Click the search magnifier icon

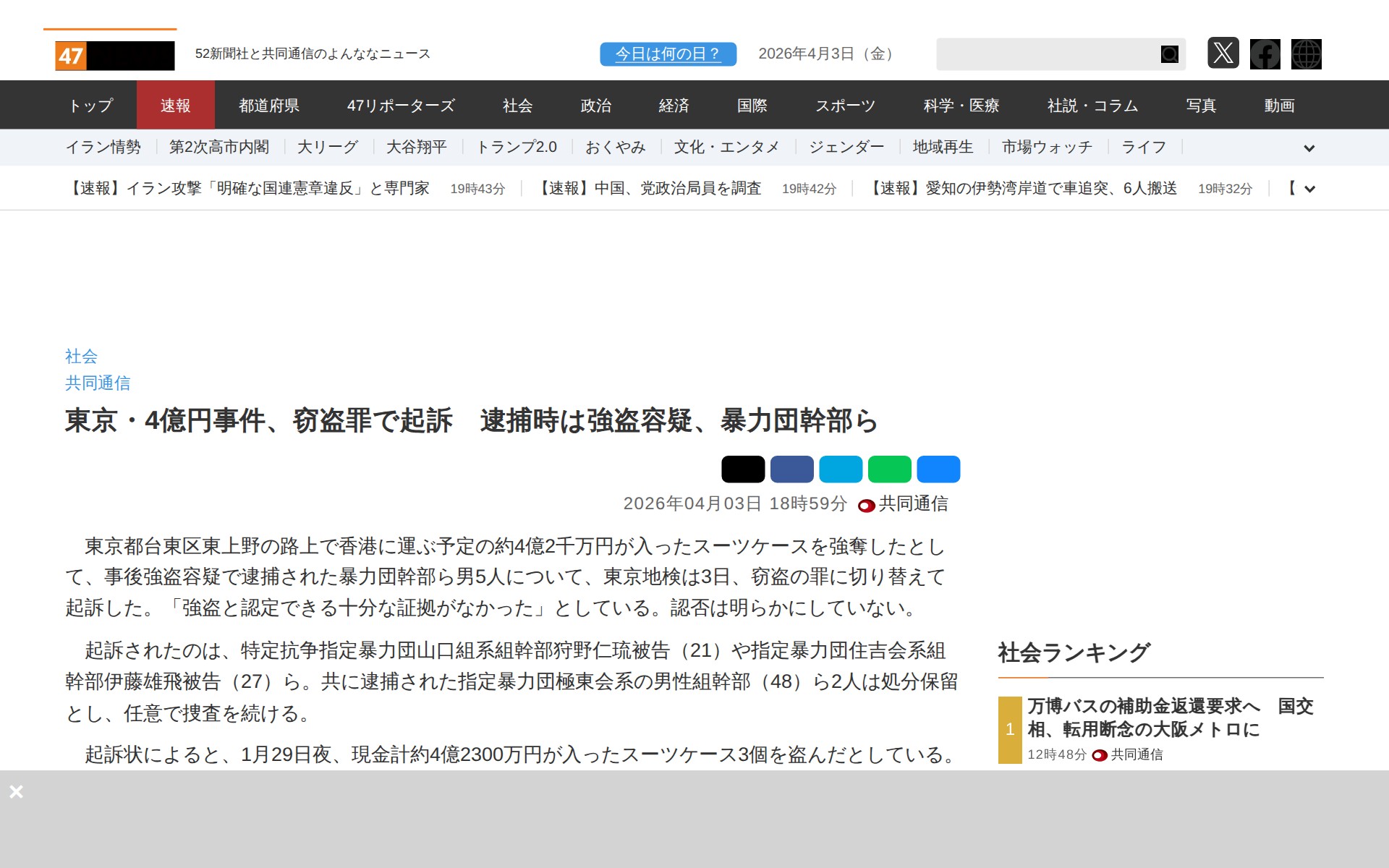[1169, 54]
